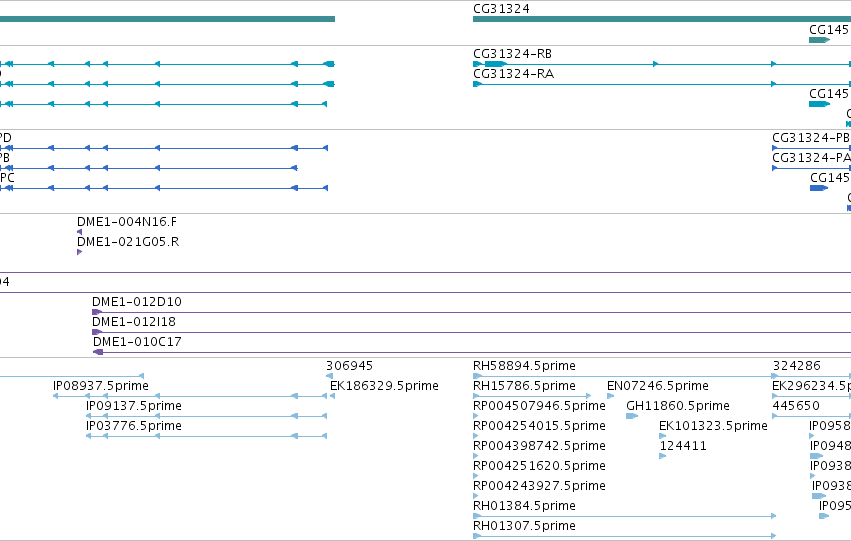The image size is (851, 541).
Task: Select the RP004507946.5prime EST label
Action: (x=539, y=406)
